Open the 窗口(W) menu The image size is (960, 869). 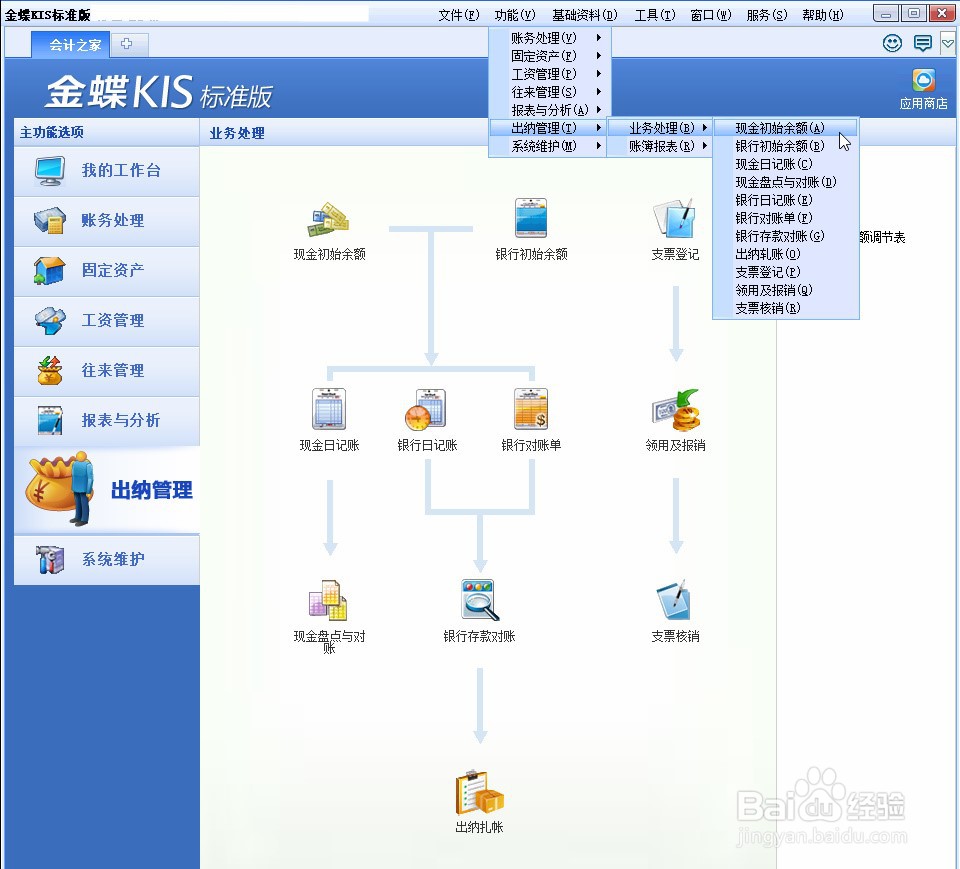coord(711,15)
